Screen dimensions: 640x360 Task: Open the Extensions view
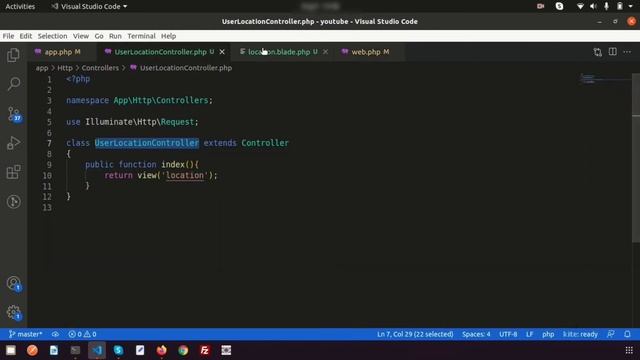tap(13, 172)
